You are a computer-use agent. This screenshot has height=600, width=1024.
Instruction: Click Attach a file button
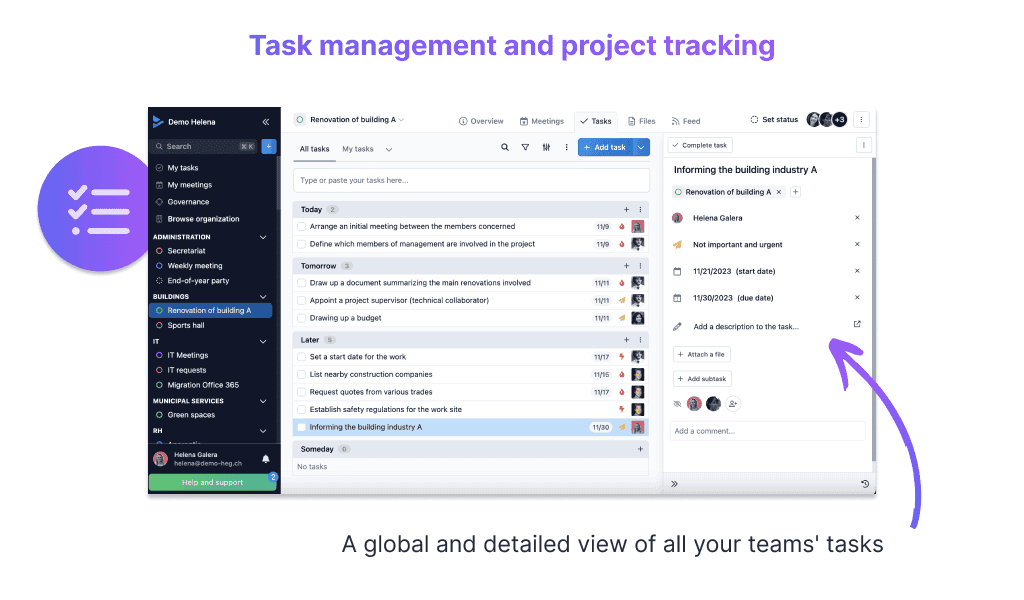[701, 355]
